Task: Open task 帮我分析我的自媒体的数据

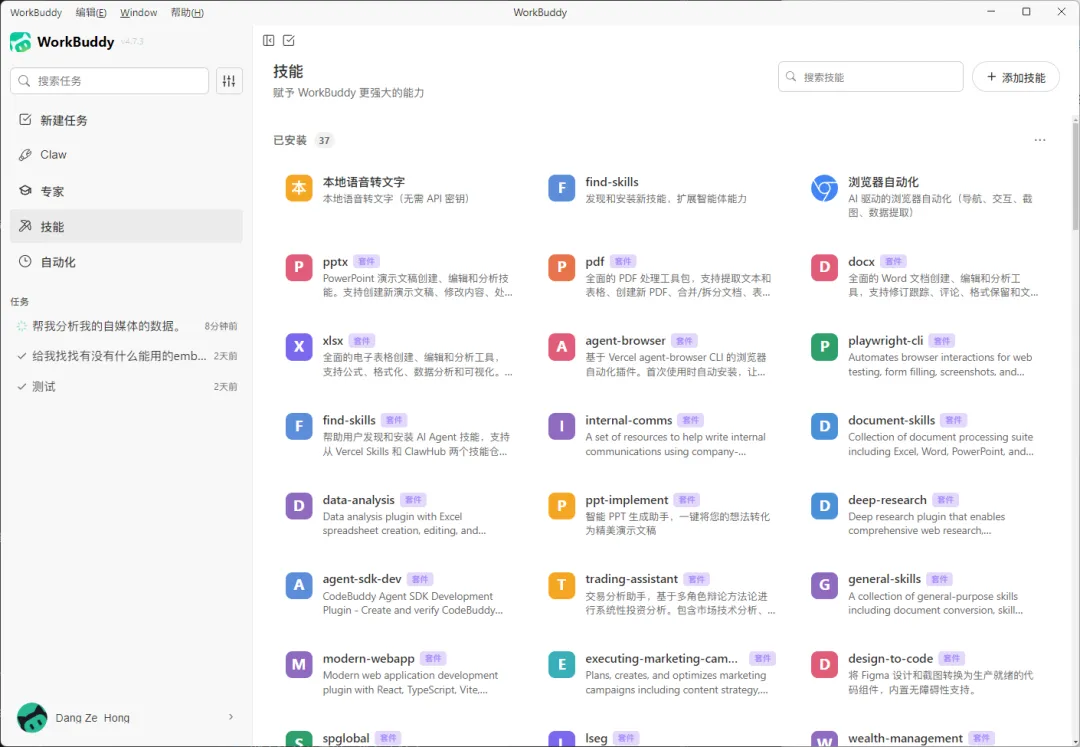Action: coord(126,326)
